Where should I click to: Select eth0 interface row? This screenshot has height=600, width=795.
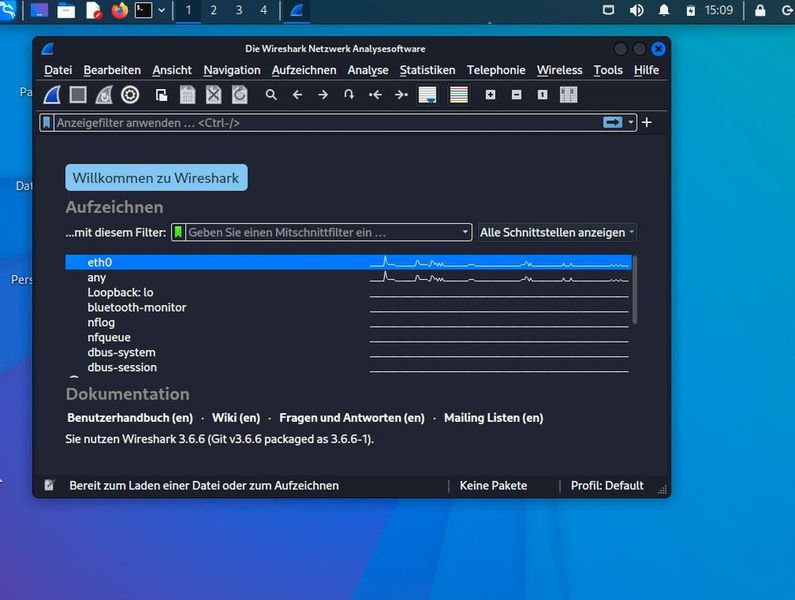tap(348, 262)
